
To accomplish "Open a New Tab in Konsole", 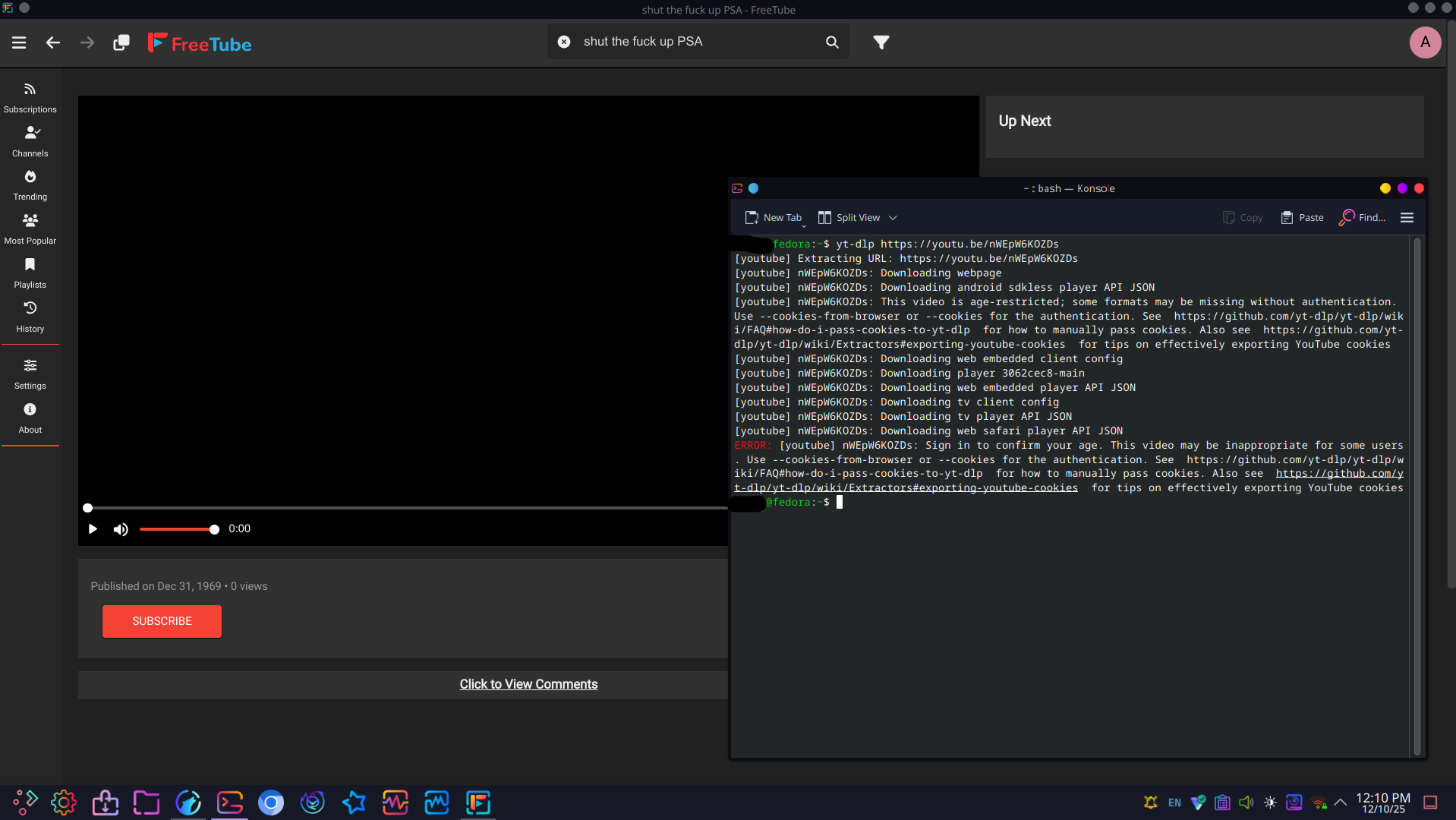I will 773,218.
